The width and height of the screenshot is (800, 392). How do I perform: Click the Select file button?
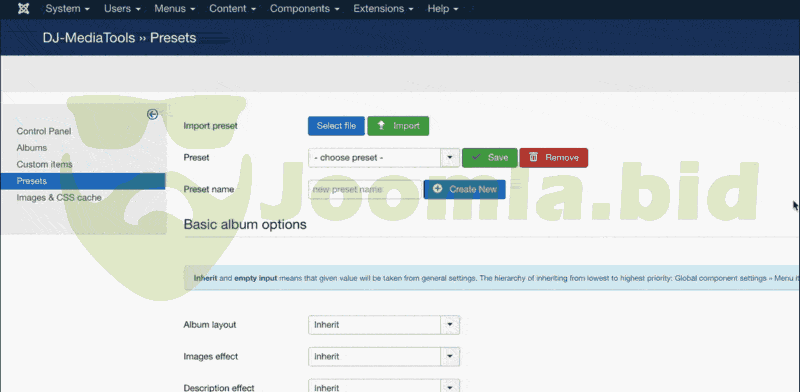click(x=336, y=126)
